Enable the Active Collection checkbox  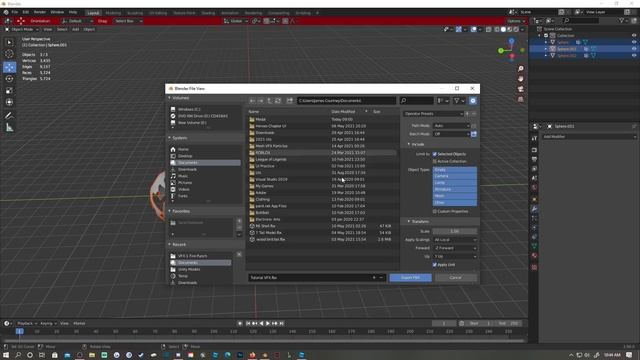pos(435,161)
